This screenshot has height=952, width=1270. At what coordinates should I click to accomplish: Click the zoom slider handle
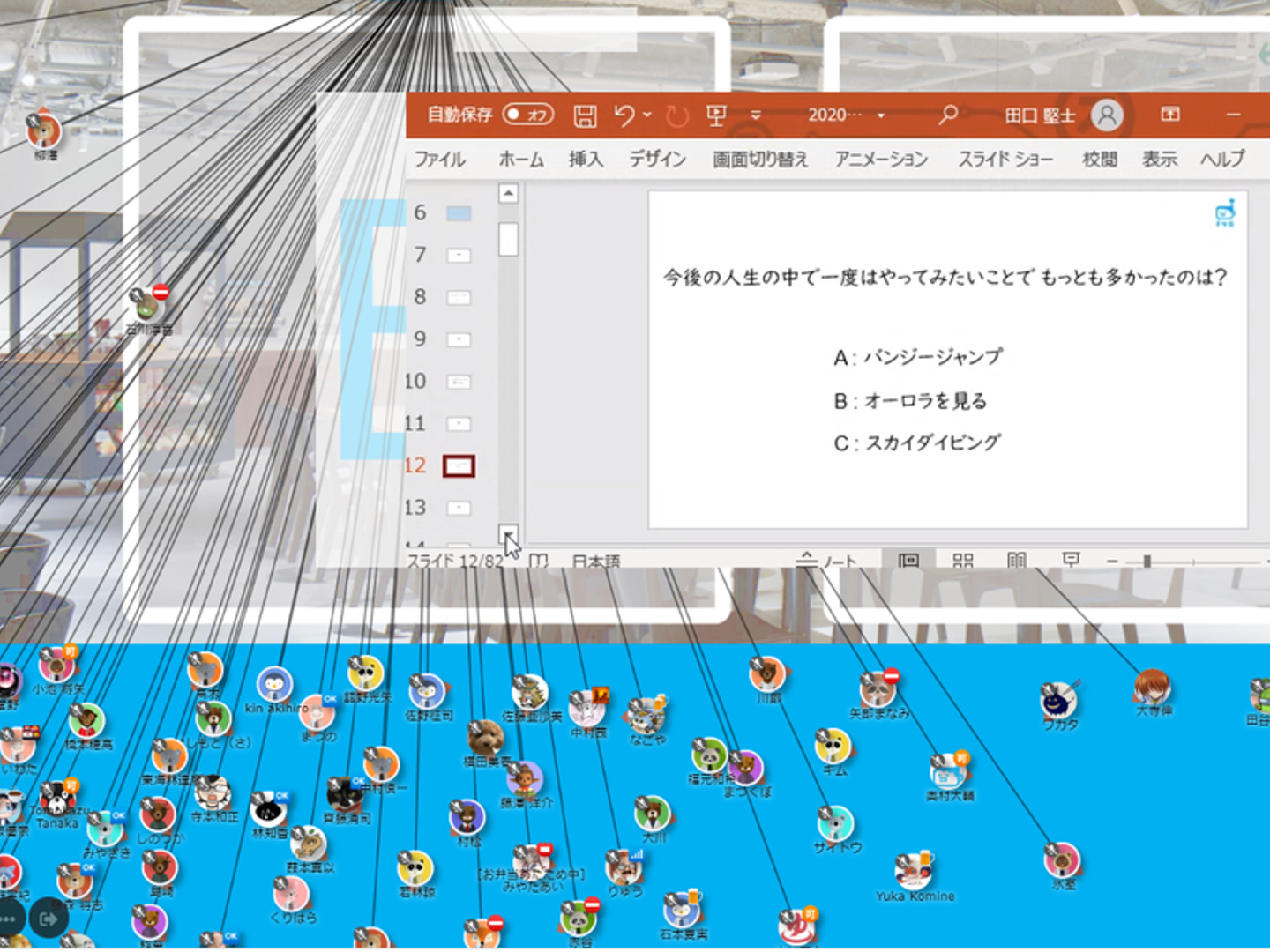click(1147, 561)
